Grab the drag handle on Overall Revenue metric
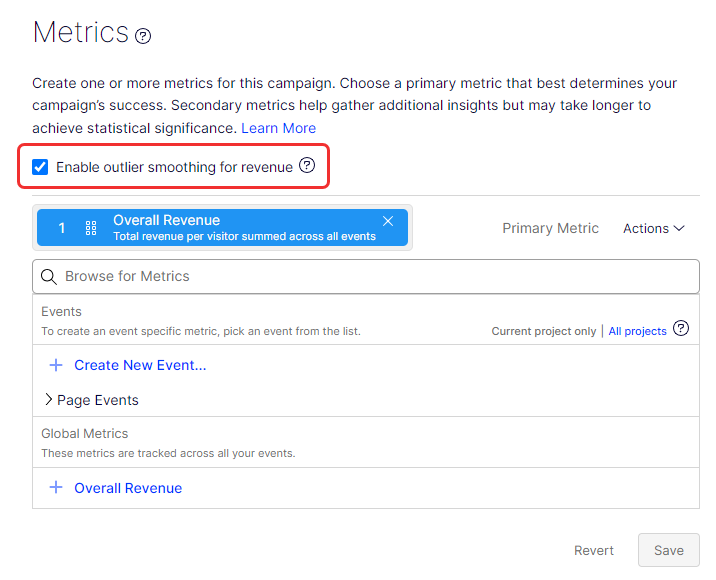Screen dimensions: 716x580 click(x=91, y=228)
